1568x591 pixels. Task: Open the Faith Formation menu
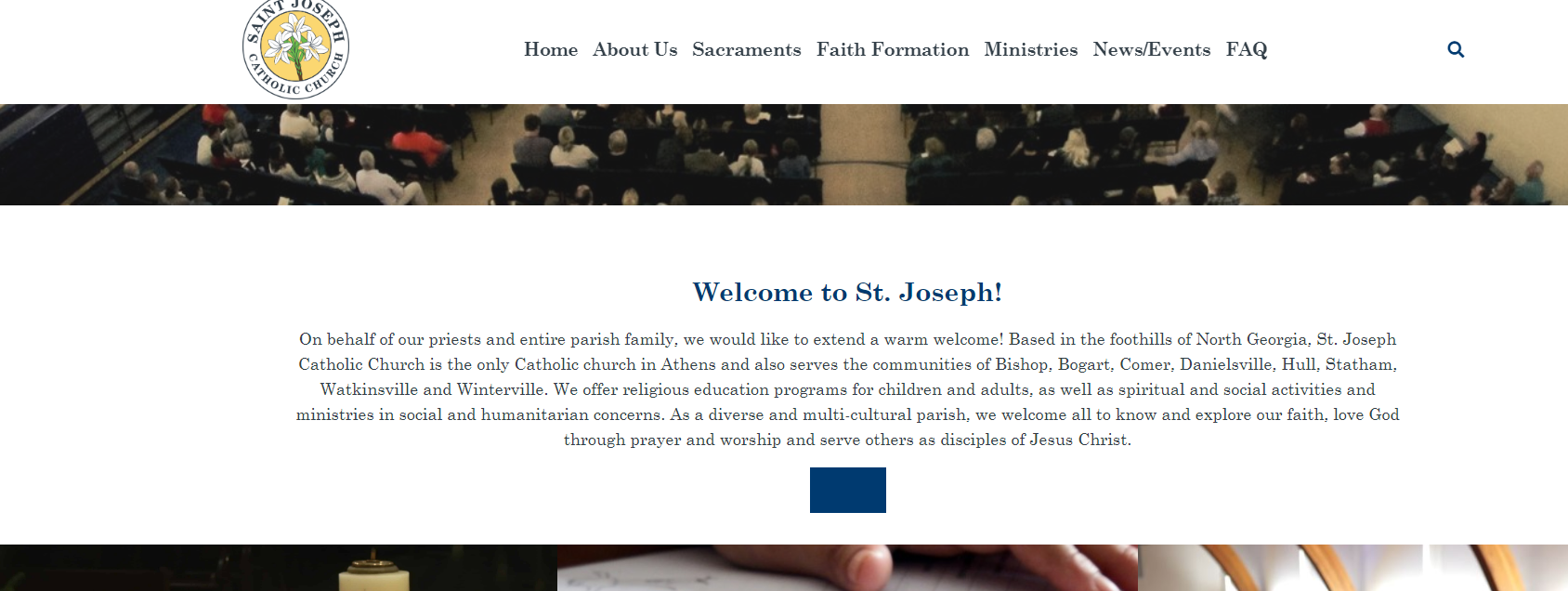point(893,49)
